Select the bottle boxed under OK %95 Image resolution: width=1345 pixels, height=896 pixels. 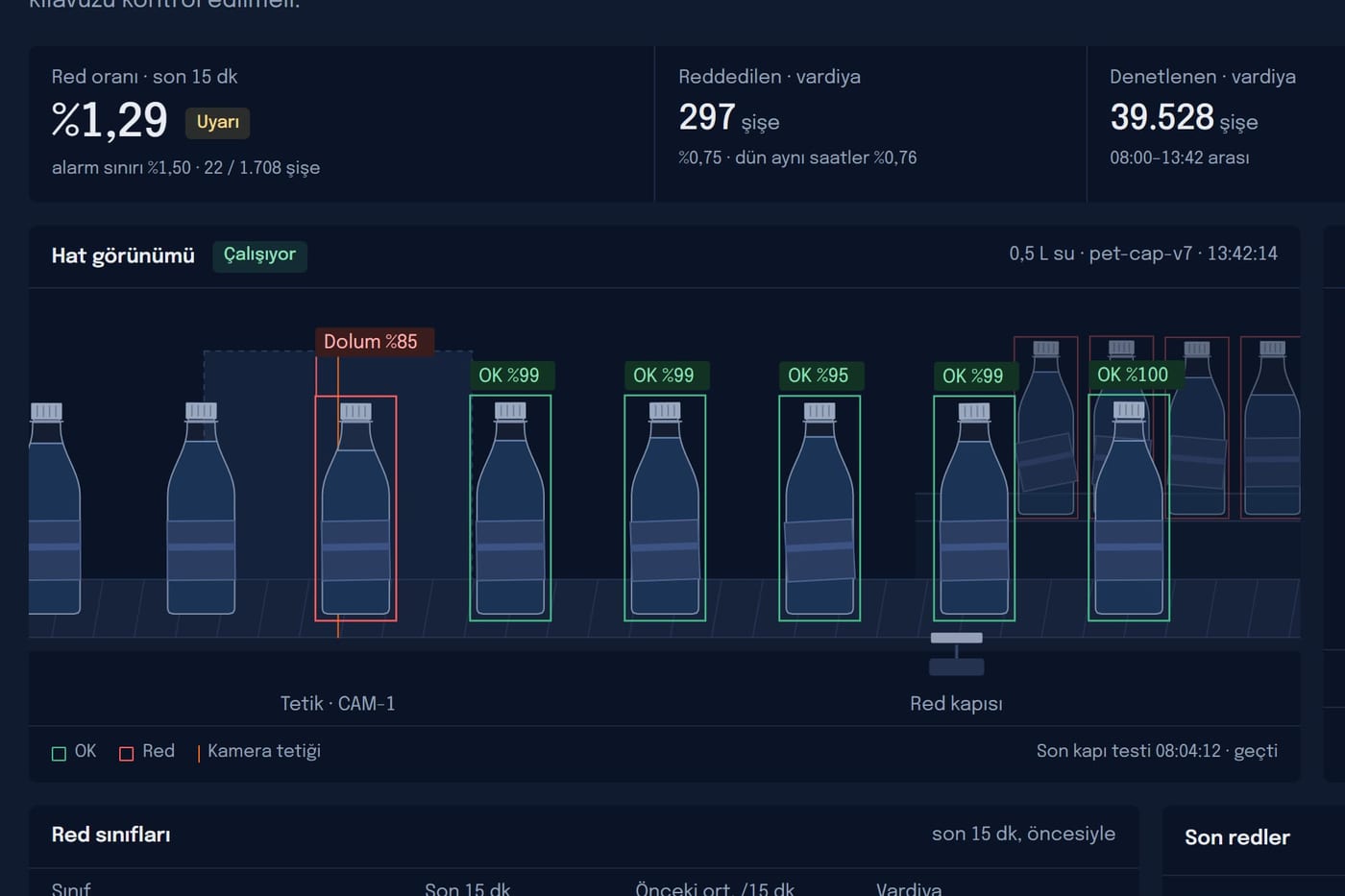(819, 508)
